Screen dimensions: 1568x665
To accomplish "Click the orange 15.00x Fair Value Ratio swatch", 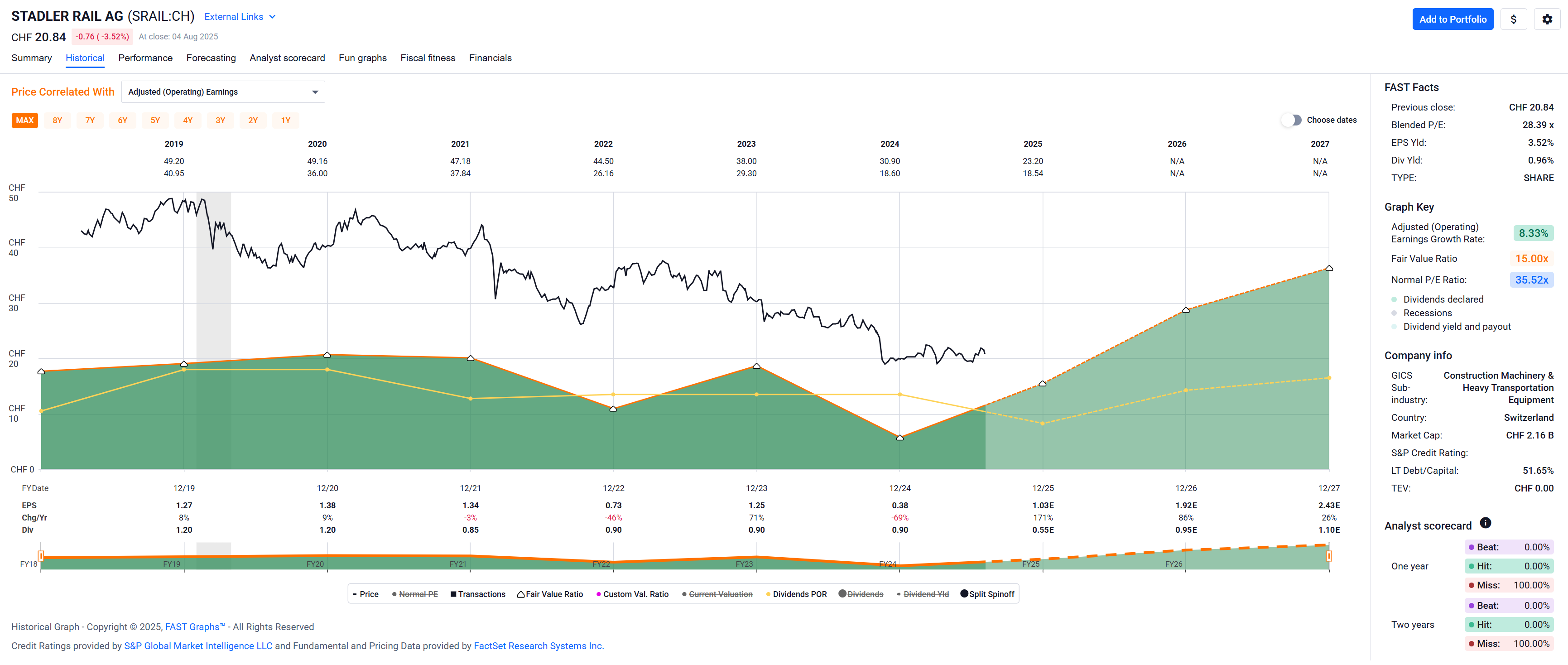I will click(1531, 259).
